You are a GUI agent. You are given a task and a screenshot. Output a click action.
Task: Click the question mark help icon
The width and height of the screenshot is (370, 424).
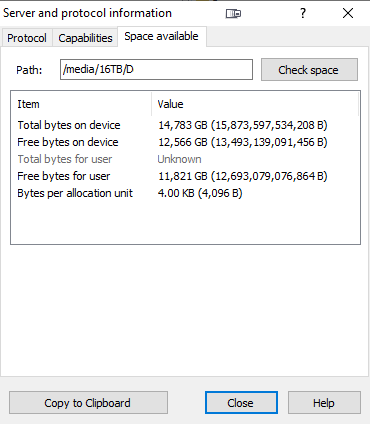(x=303, y=13)
